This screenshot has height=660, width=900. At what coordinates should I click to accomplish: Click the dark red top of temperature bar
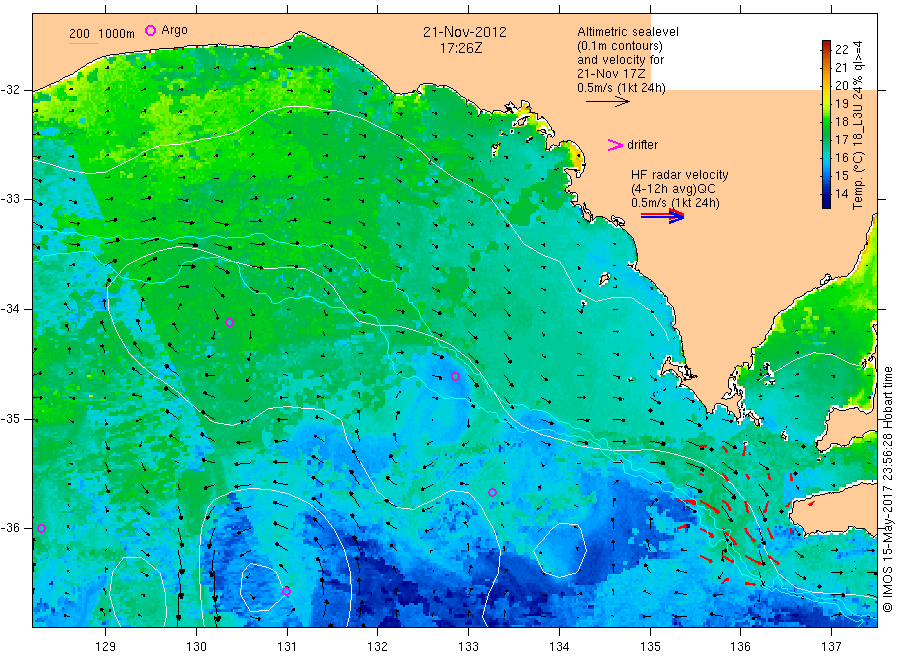coord(827,44)
